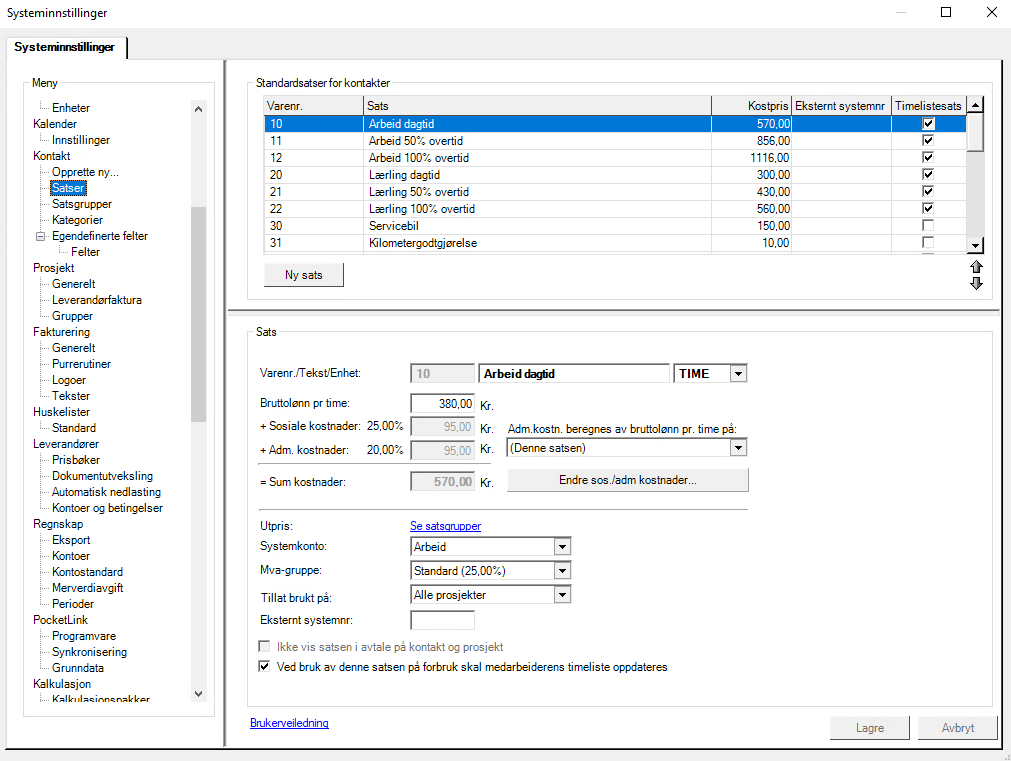
Task: Click the Ny sats button
Action: (304, 275)
